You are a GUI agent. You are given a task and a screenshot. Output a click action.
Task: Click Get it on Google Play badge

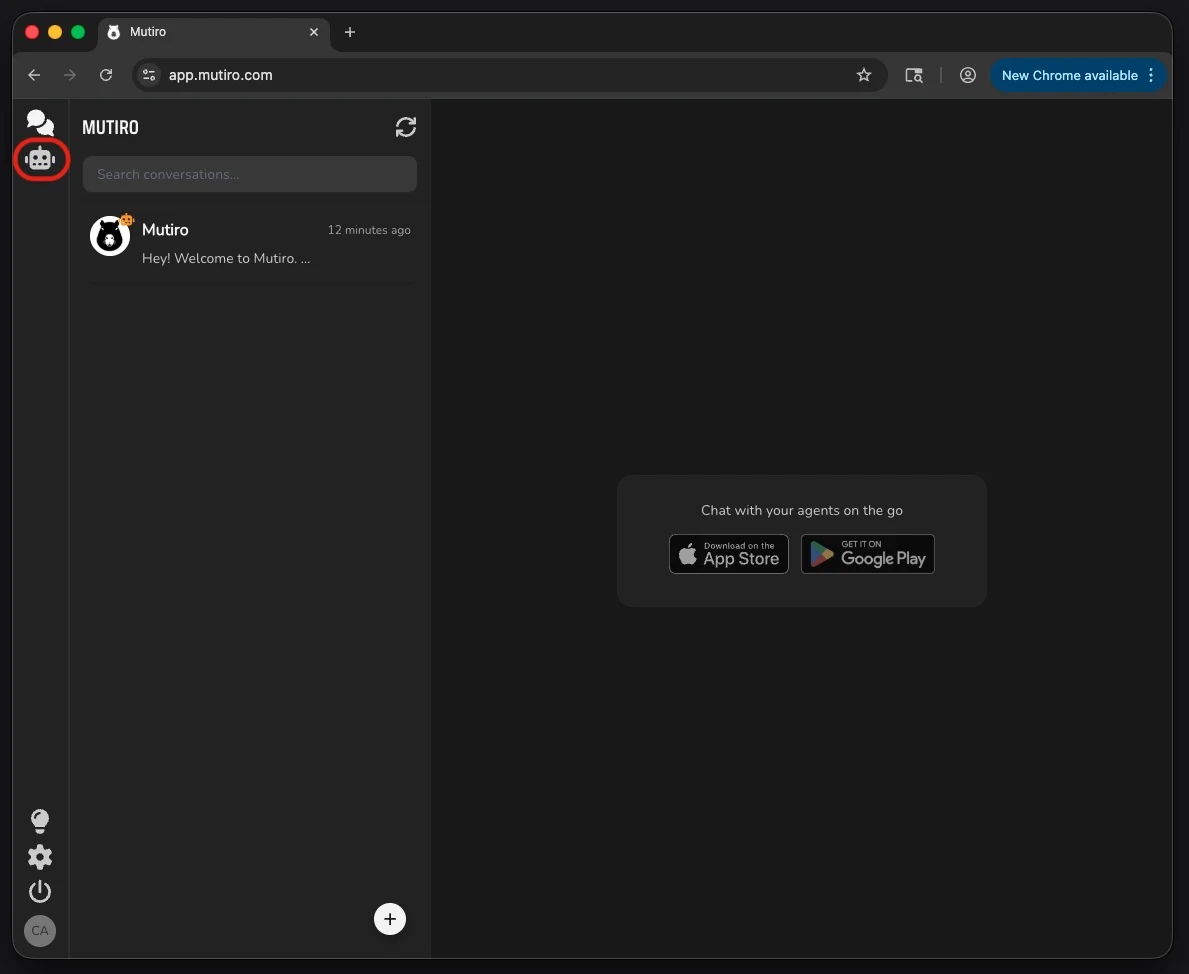pos(867,554)
